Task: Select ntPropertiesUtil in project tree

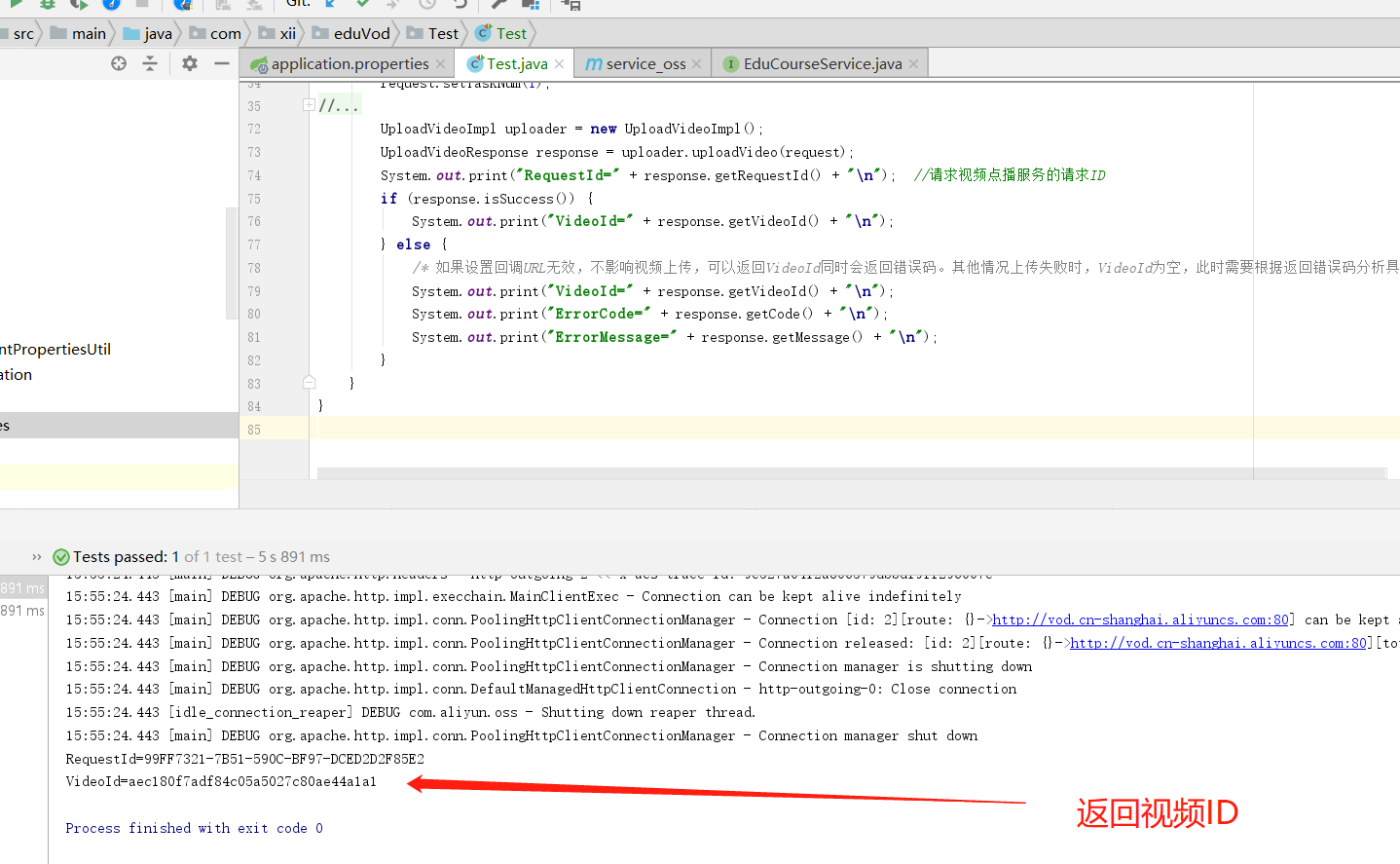Action: click(55, 349)
